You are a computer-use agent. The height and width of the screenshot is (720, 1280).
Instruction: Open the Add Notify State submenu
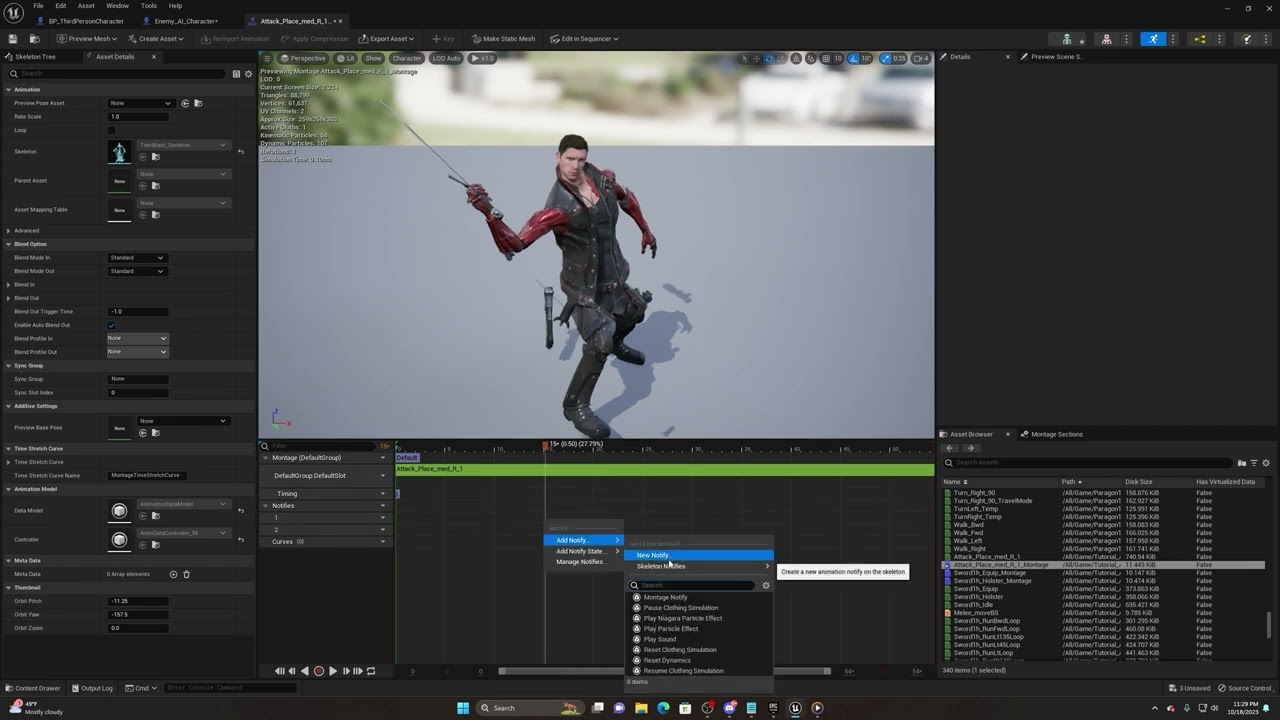(583, 551)
